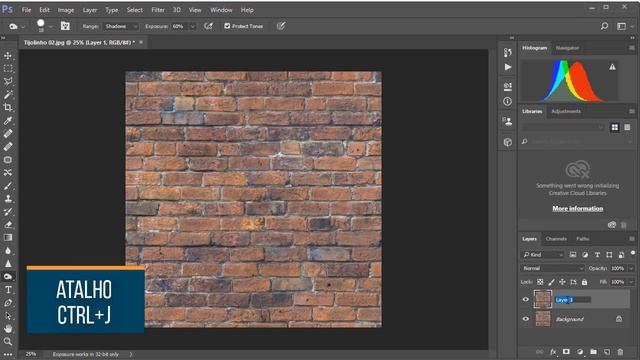Select the Eyedropper tool
Viewport: 640px width, 360px height.
(8, 120)
